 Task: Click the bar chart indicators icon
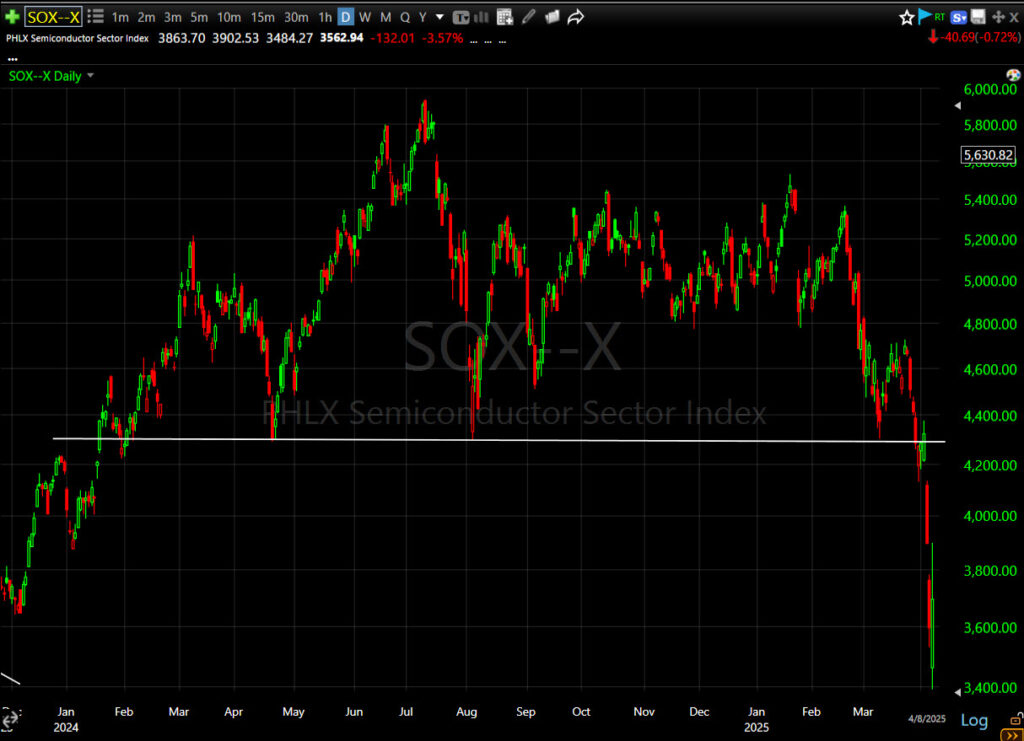[x=482, y=17]
